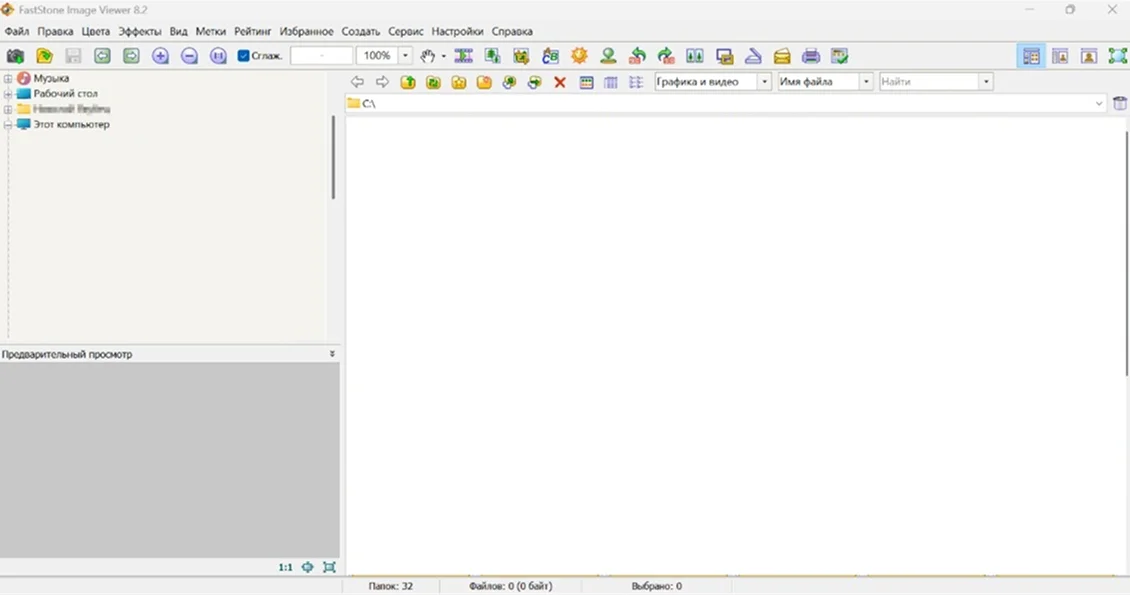Expand the Музыка tree node
1130x595 pixels.
[8, 79]
